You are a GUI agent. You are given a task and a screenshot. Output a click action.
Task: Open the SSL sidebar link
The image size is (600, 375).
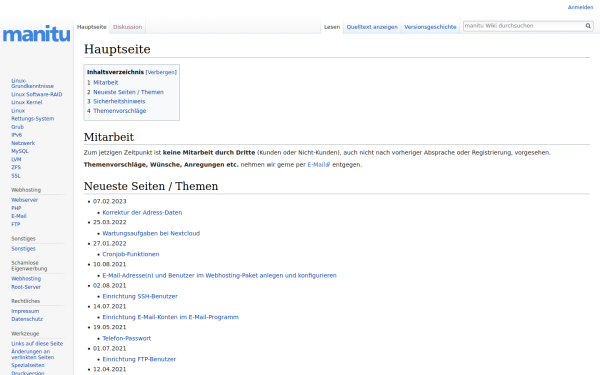16,176
